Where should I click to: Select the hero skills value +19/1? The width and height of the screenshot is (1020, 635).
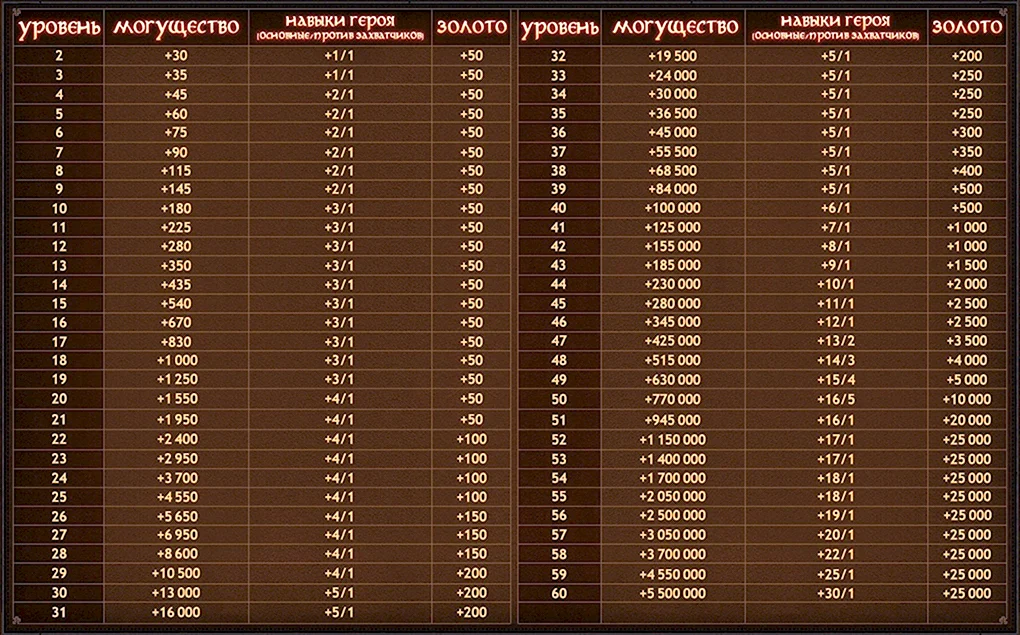point(835,516)
